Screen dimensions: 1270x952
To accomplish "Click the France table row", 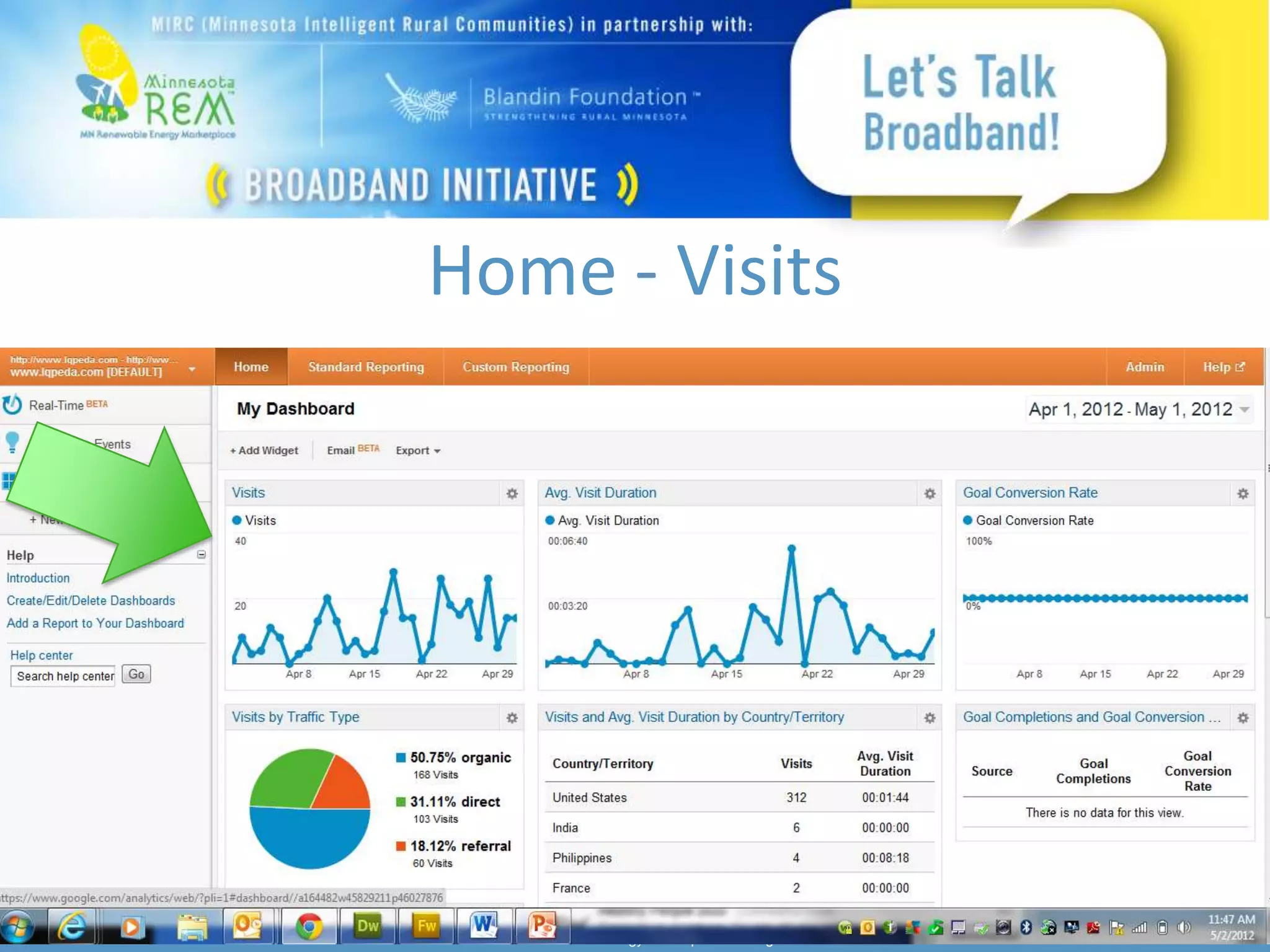I will pyautogui.click(x=739, y=888).
